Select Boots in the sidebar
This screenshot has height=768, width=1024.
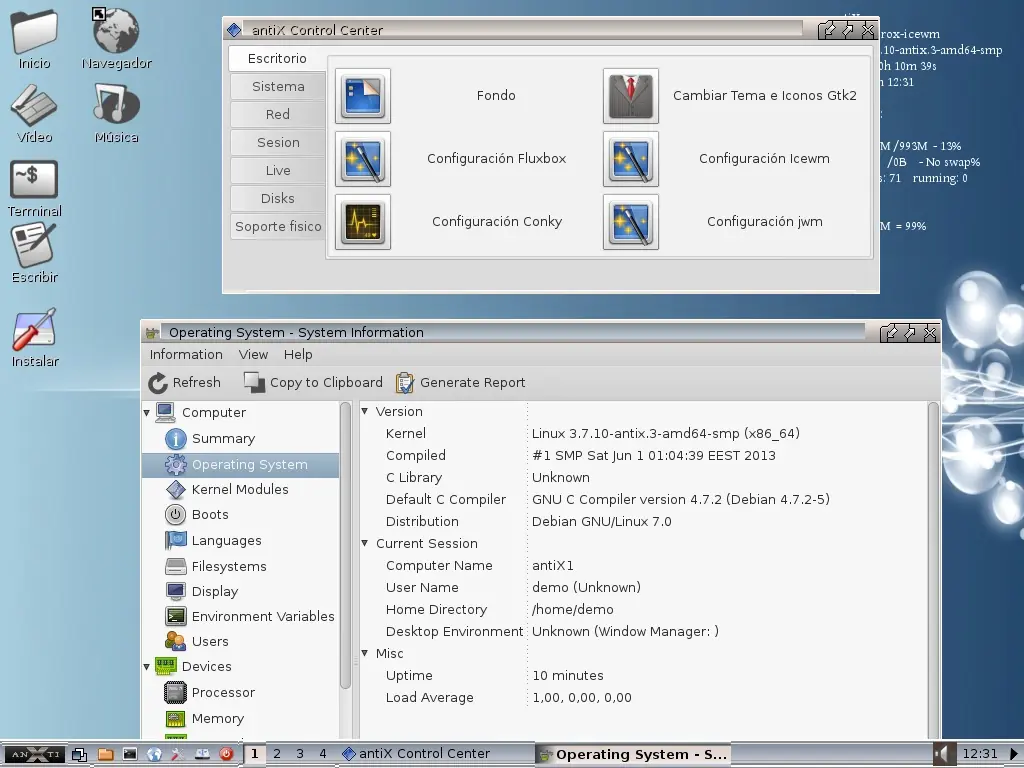[x=210, y=515]
